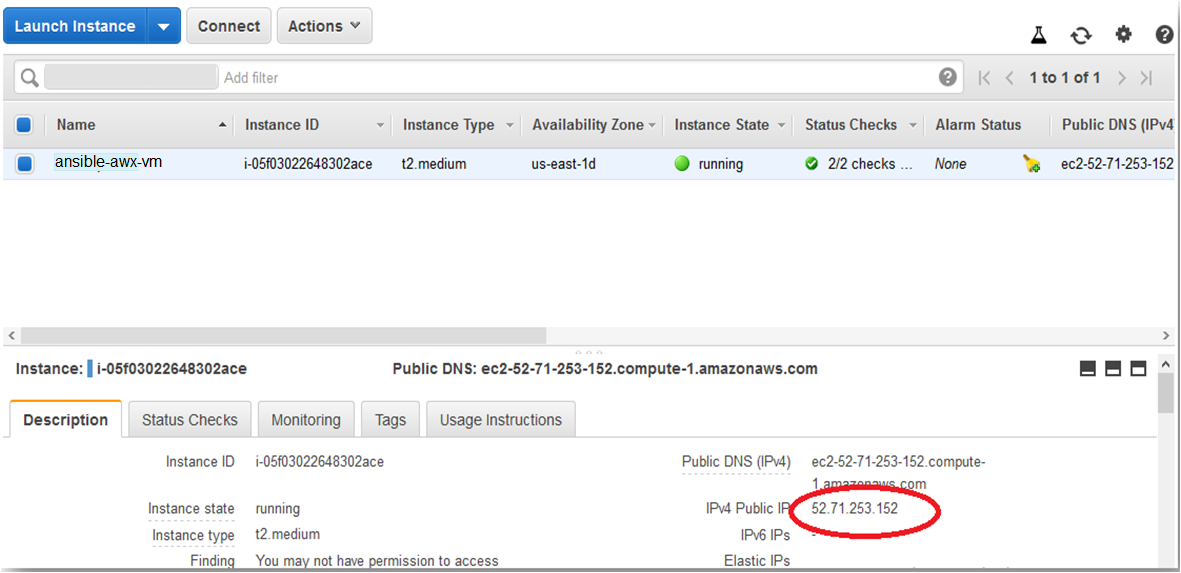
Task: Minimize the details pane layout icon
Action: (x=1088, y=368)
